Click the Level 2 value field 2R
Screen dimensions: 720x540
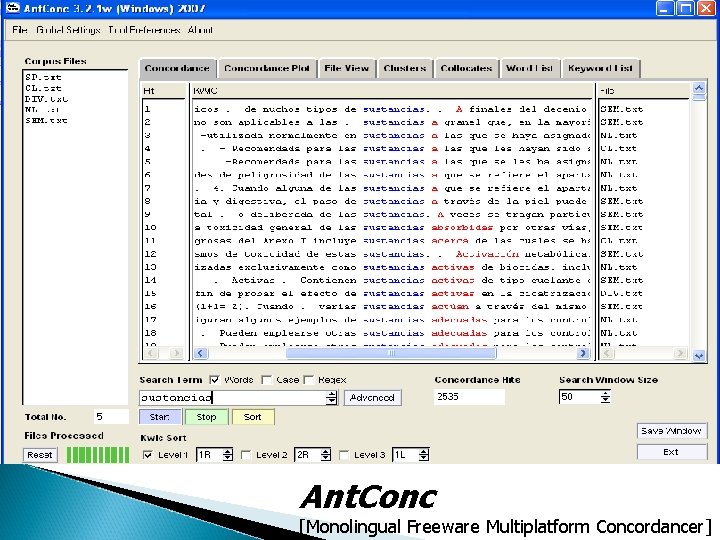[308, 455]
